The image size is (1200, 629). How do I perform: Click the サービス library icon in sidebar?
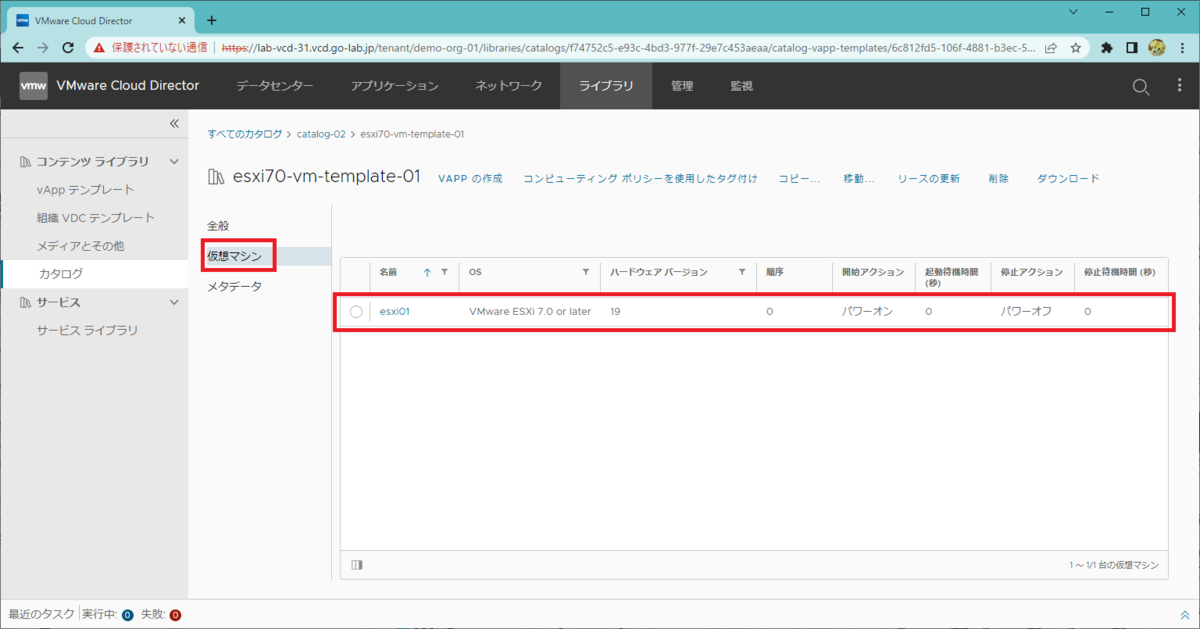click(24, 302)
